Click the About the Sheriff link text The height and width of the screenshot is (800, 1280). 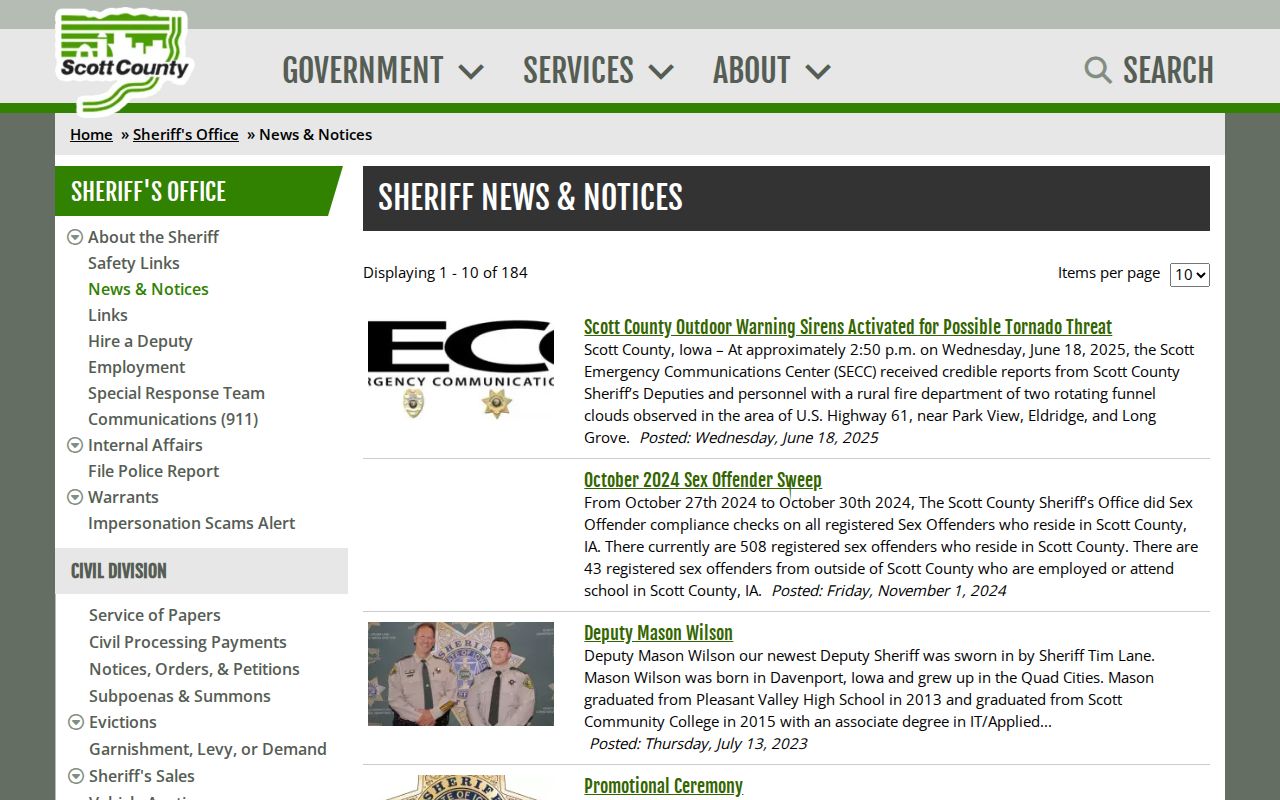coord(153,237)
